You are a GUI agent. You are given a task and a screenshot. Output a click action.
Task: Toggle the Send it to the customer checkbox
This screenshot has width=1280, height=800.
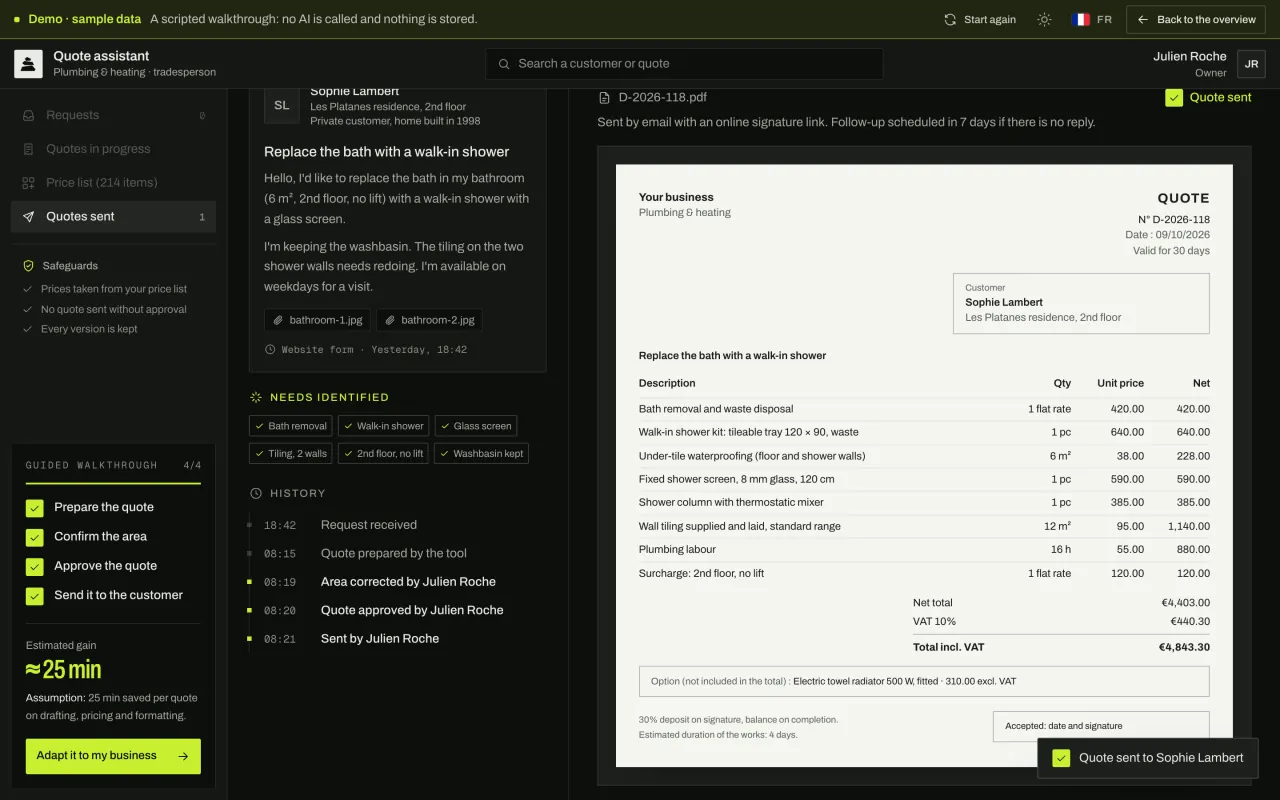(35, 596)
